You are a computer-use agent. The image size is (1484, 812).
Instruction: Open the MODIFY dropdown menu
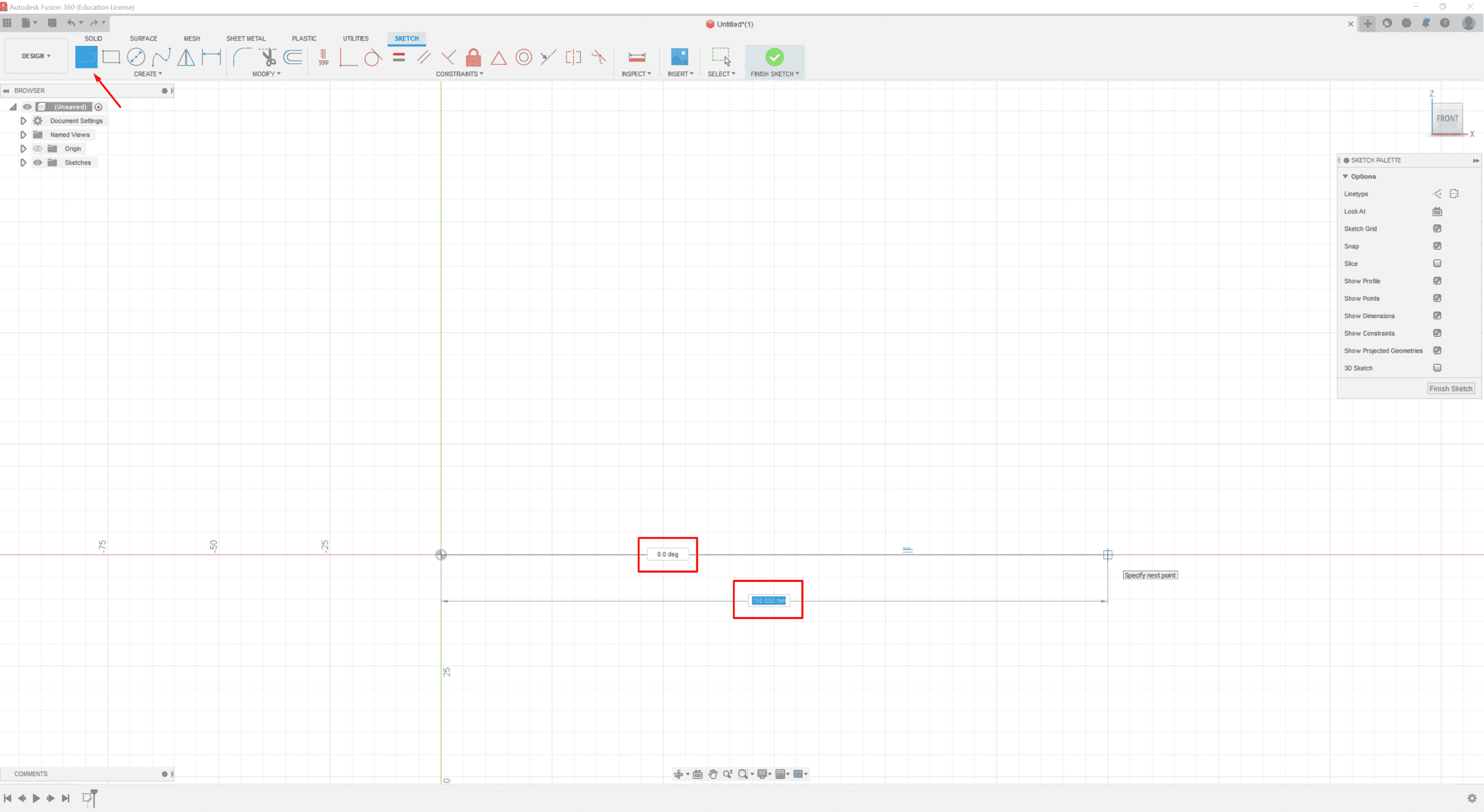coord(266,74)
